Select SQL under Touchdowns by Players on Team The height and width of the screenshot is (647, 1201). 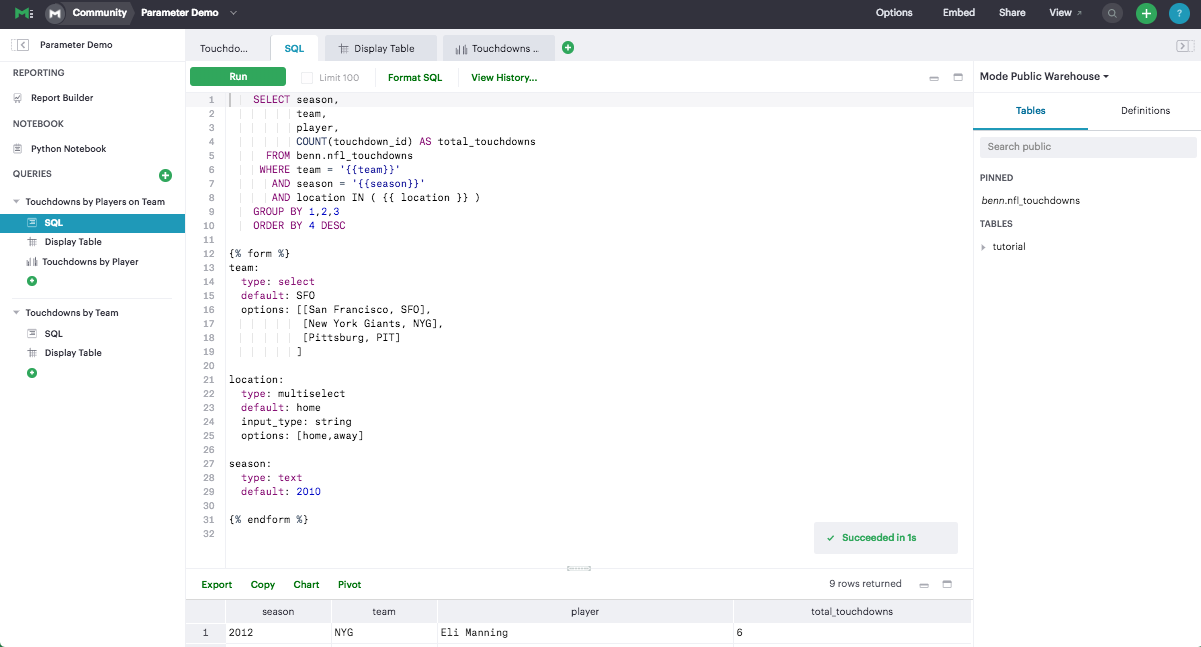(x=93, y=223)
